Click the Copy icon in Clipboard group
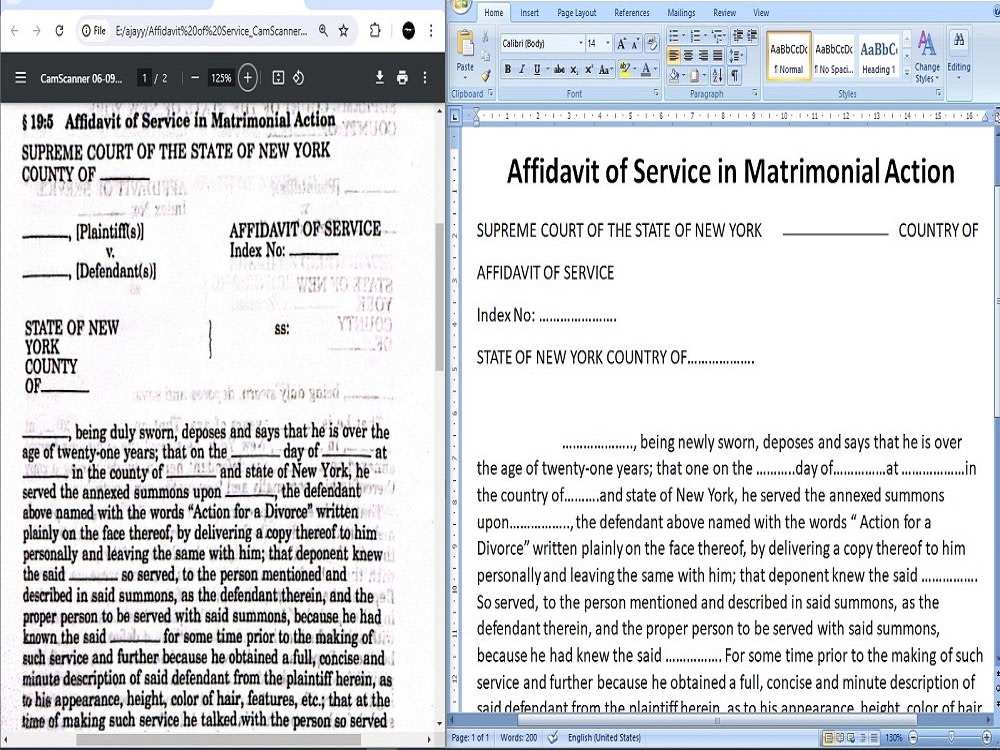The height and width of the screenshot is (750, 1000). 485,56
